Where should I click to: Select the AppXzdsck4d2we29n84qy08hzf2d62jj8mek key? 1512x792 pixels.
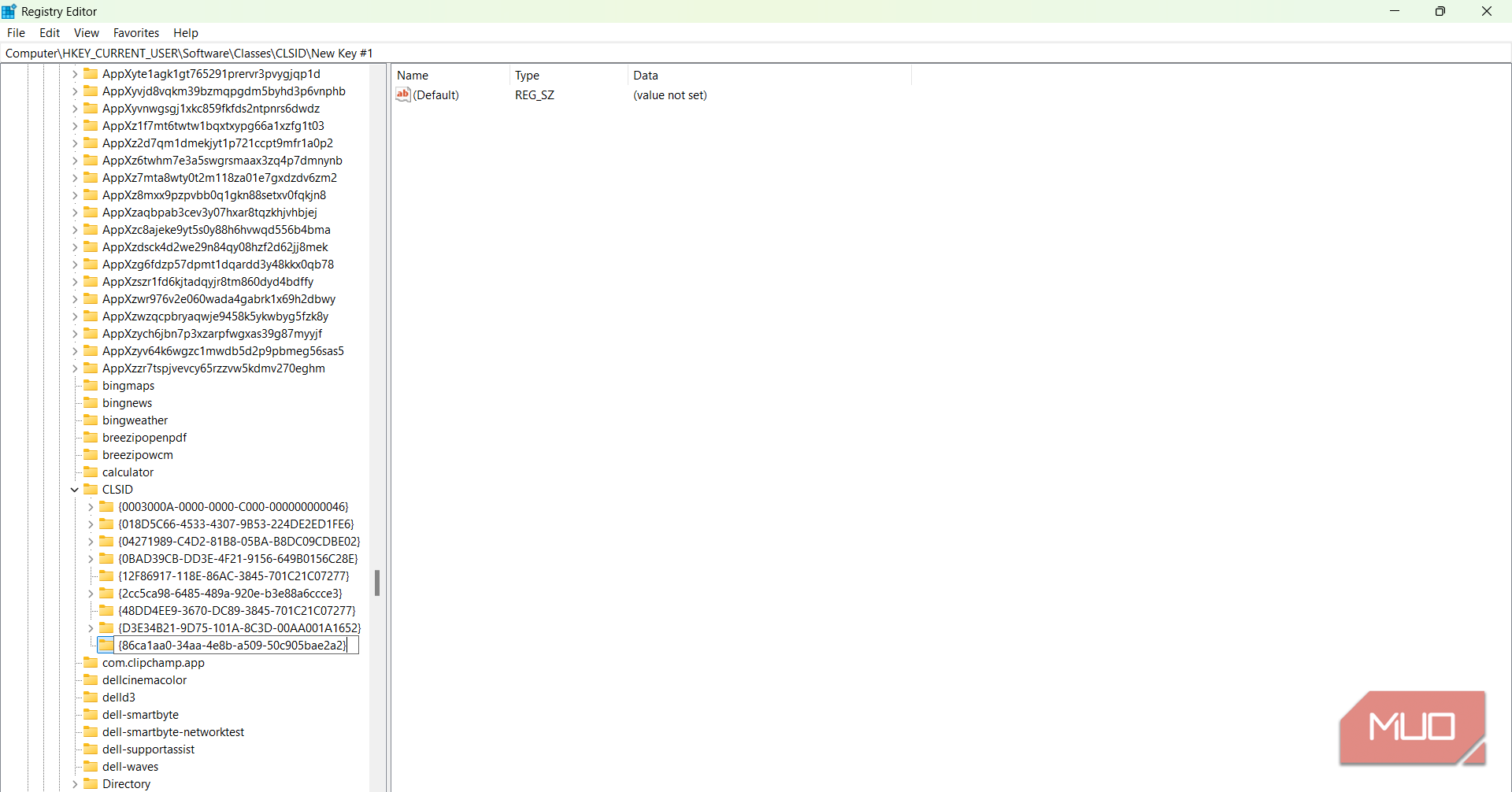215,247
